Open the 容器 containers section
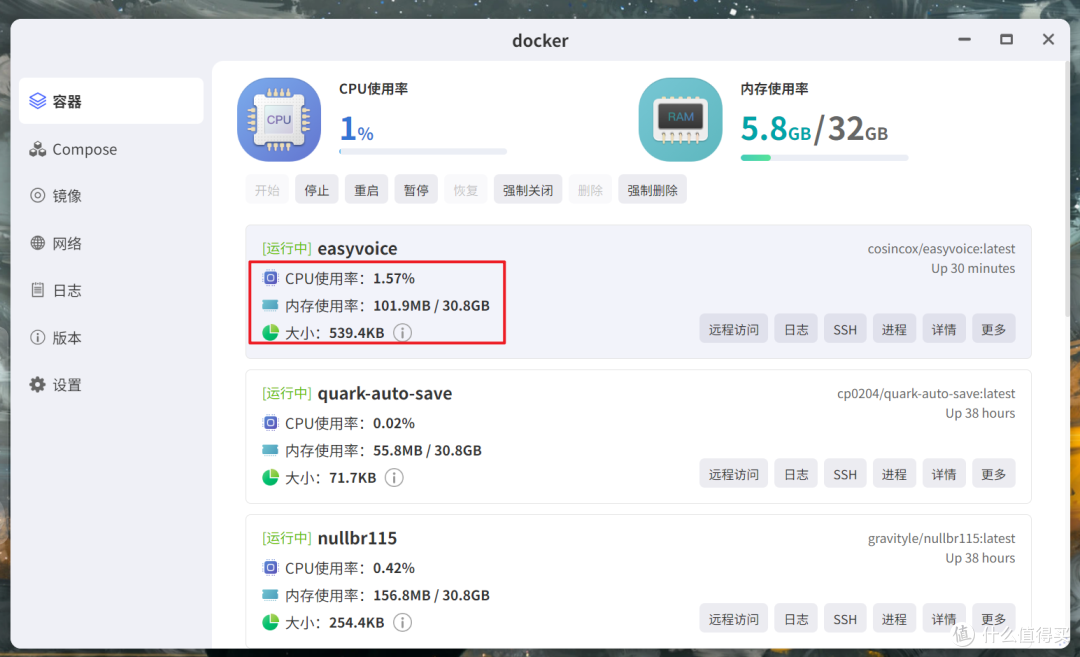Screen dimensions: 1080x657 (111, 101)
